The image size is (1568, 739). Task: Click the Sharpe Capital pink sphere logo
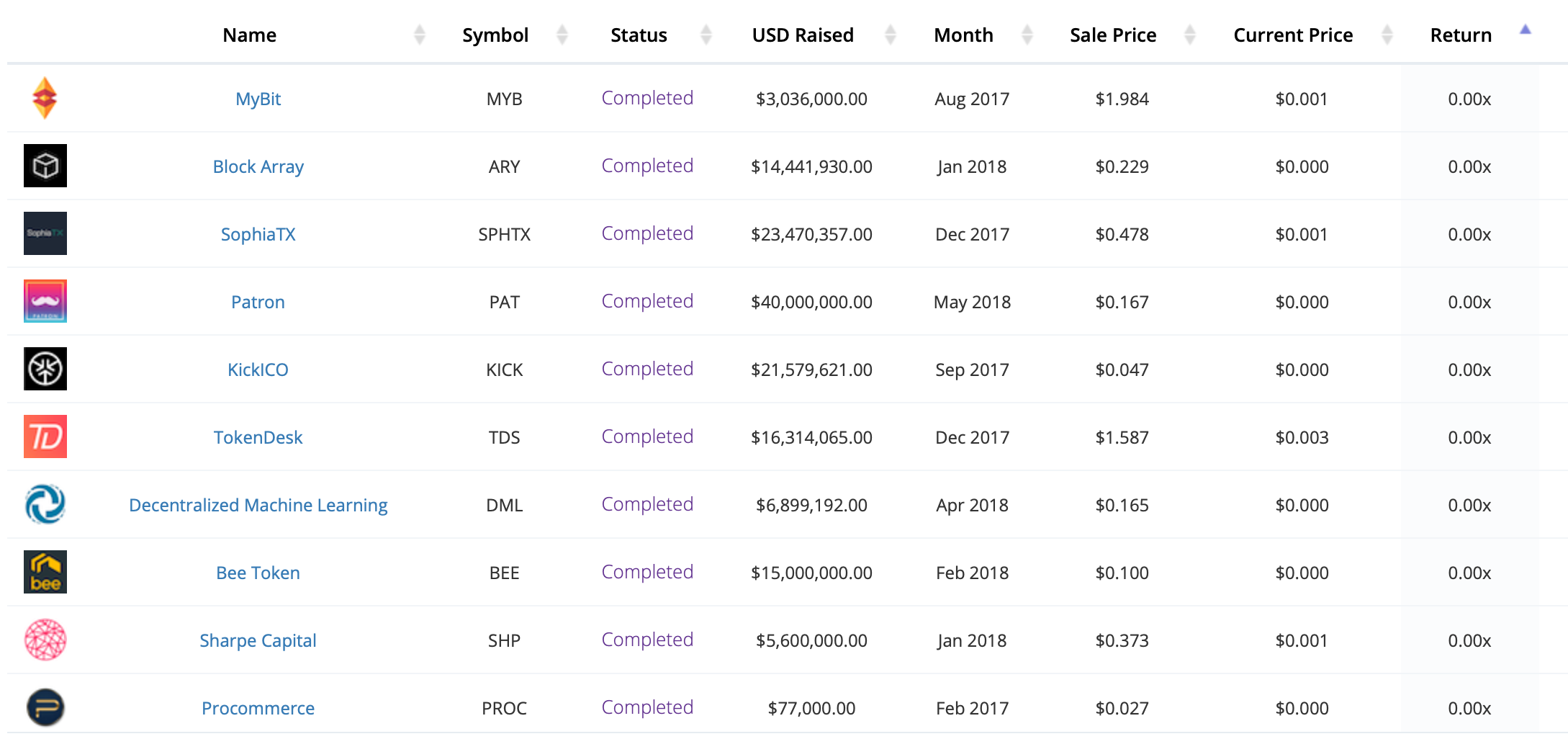(45, 640)
